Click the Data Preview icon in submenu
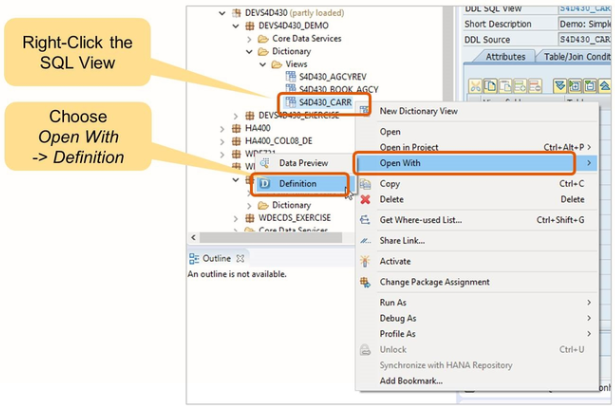The width and height of the screenshot is (615, 406). (265, 162)
